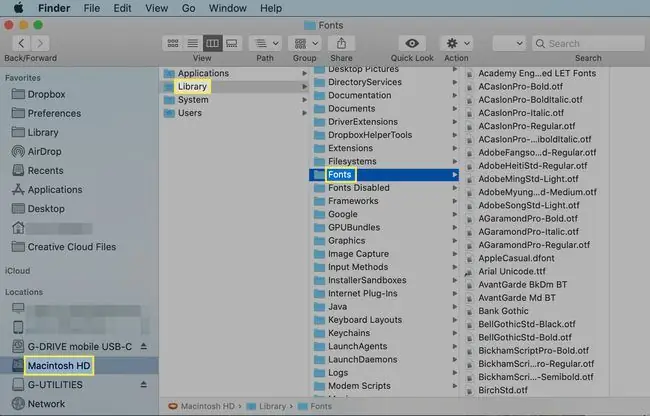Switch to gallery view in toolbar
The width and height of the screenshot is (650, 416).
[x=232, y=43]
